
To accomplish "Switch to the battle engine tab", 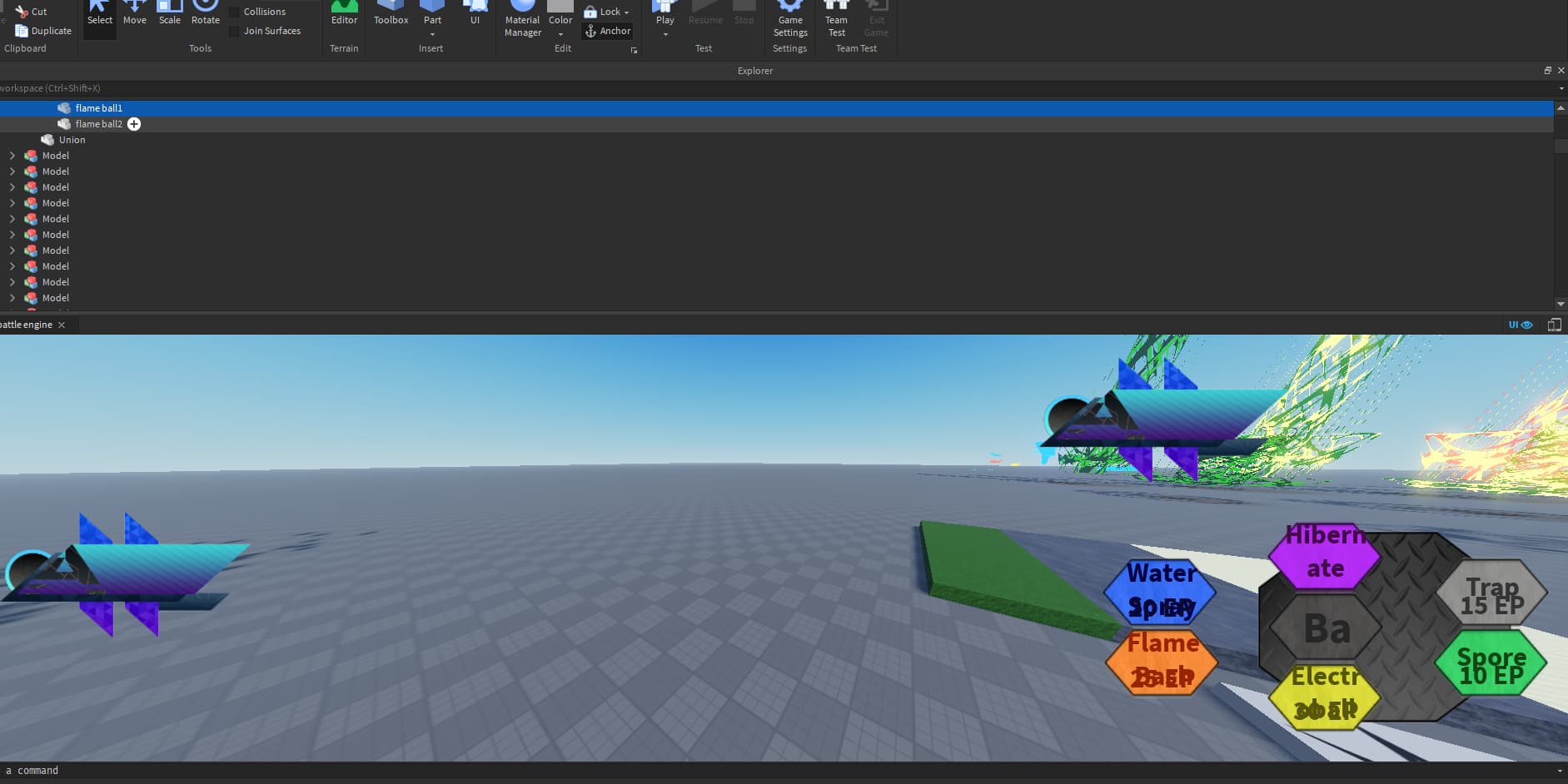I will 27,325.
